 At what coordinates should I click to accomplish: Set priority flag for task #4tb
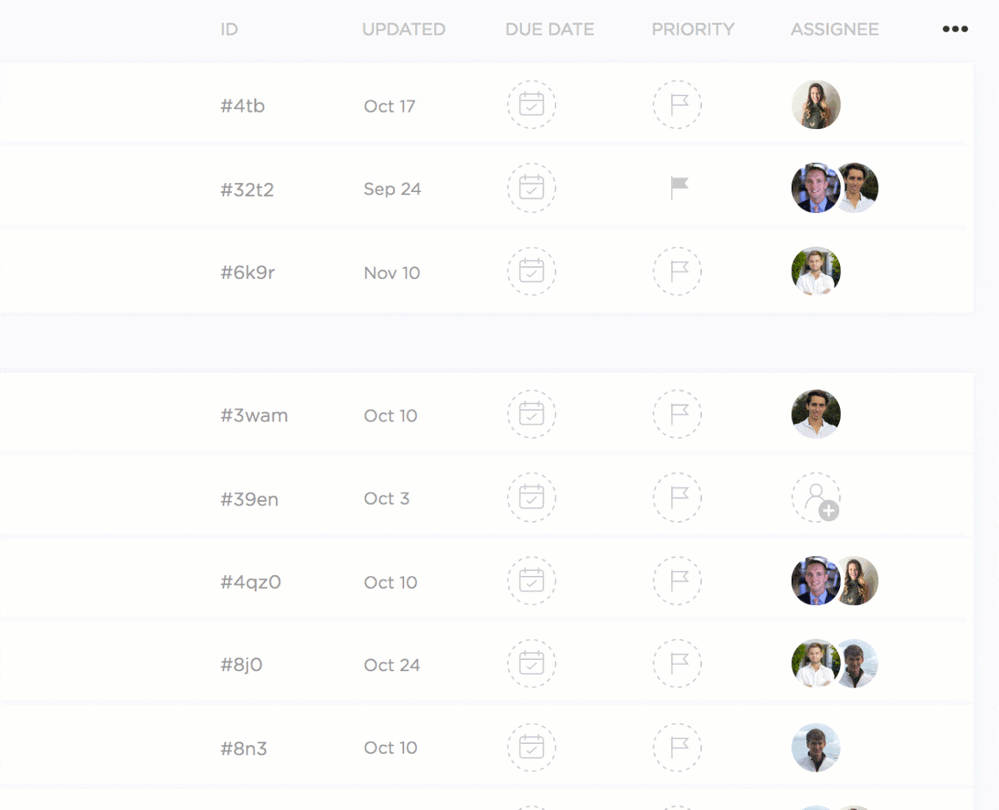coord(677,105)
